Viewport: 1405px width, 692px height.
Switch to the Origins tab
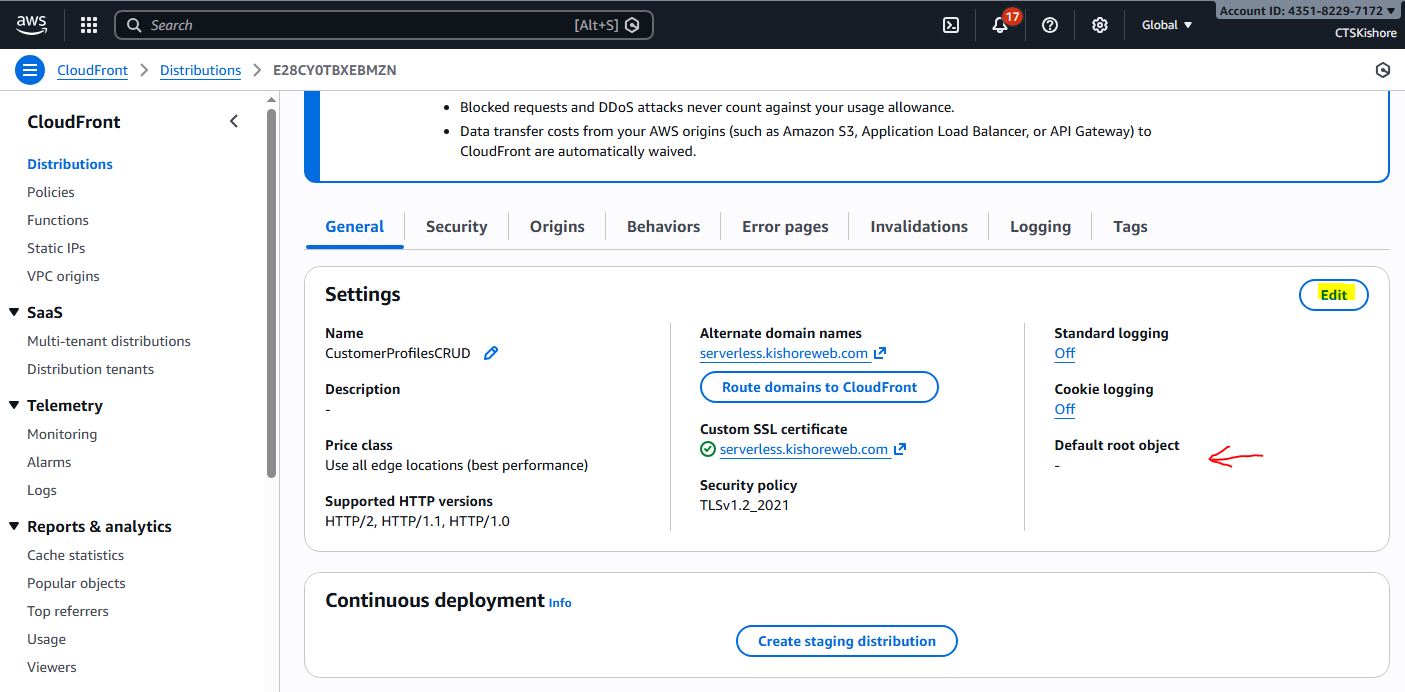click(557, 226)
